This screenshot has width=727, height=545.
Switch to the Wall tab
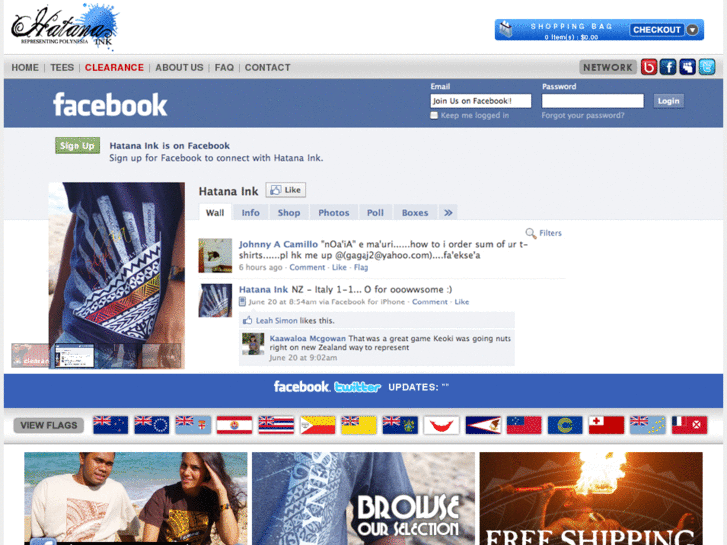pyautogui.click(x=215, y=212)
